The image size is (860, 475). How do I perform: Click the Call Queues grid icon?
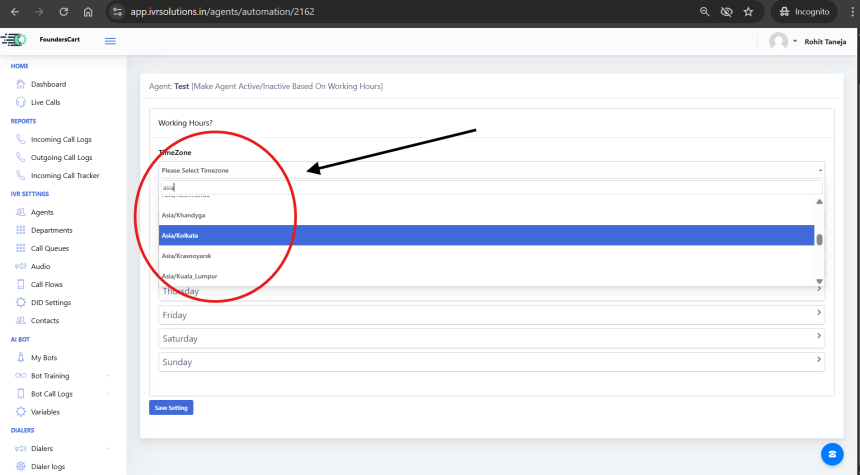(x=21, y=248)
